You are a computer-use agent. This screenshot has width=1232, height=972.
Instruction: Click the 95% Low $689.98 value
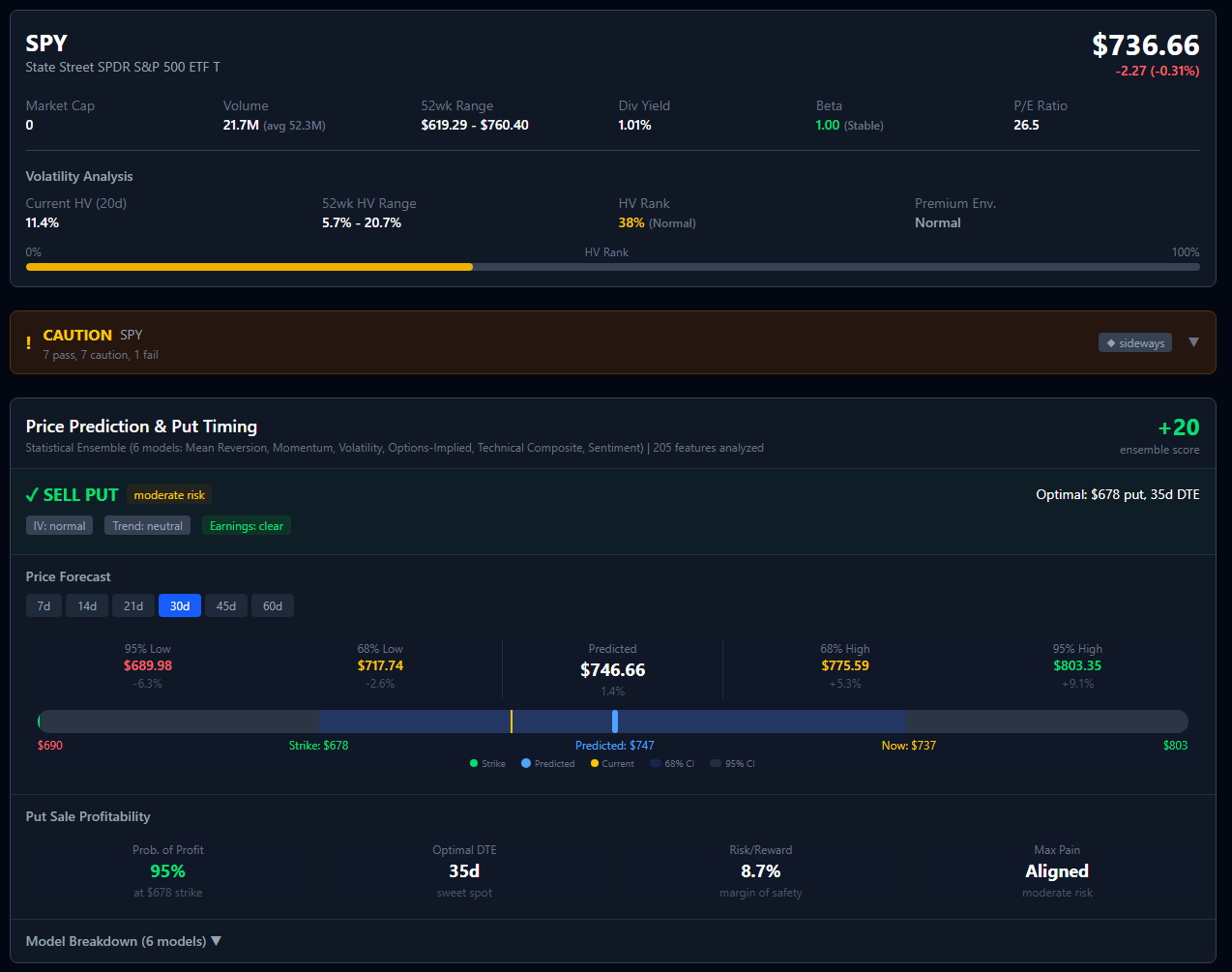click(x=148, y=665)
